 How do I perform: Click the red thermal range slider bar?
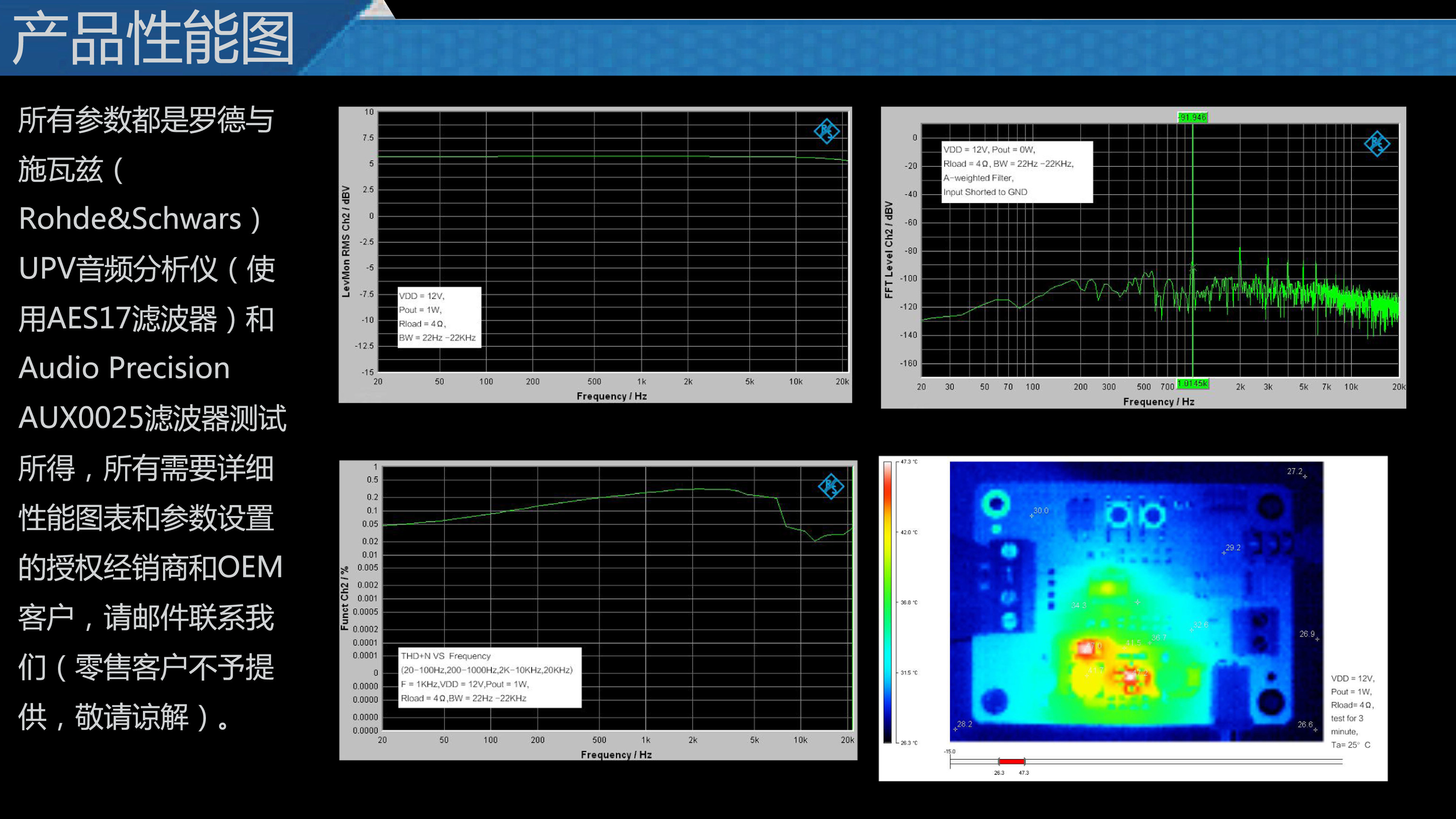(x=1011, y=761)
